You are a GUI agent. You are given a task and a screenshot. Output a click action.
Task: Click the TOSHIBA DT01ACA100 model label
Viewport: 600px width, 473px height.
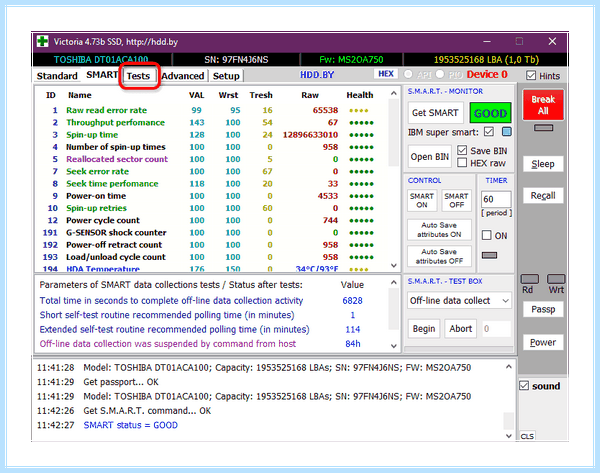tap(101, 60)
